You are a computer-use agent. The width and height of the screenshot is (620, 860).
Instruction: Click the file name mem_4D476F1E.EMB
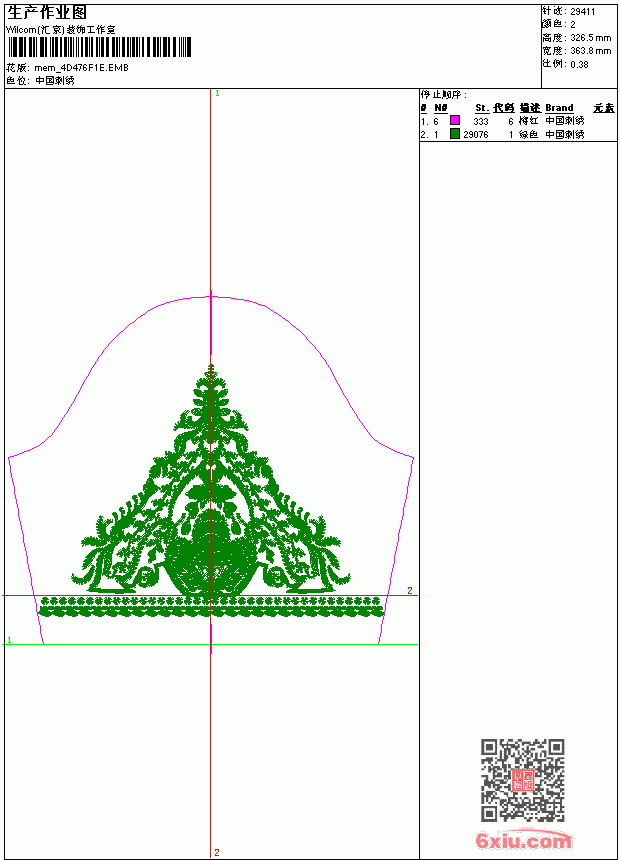[81, 68]
